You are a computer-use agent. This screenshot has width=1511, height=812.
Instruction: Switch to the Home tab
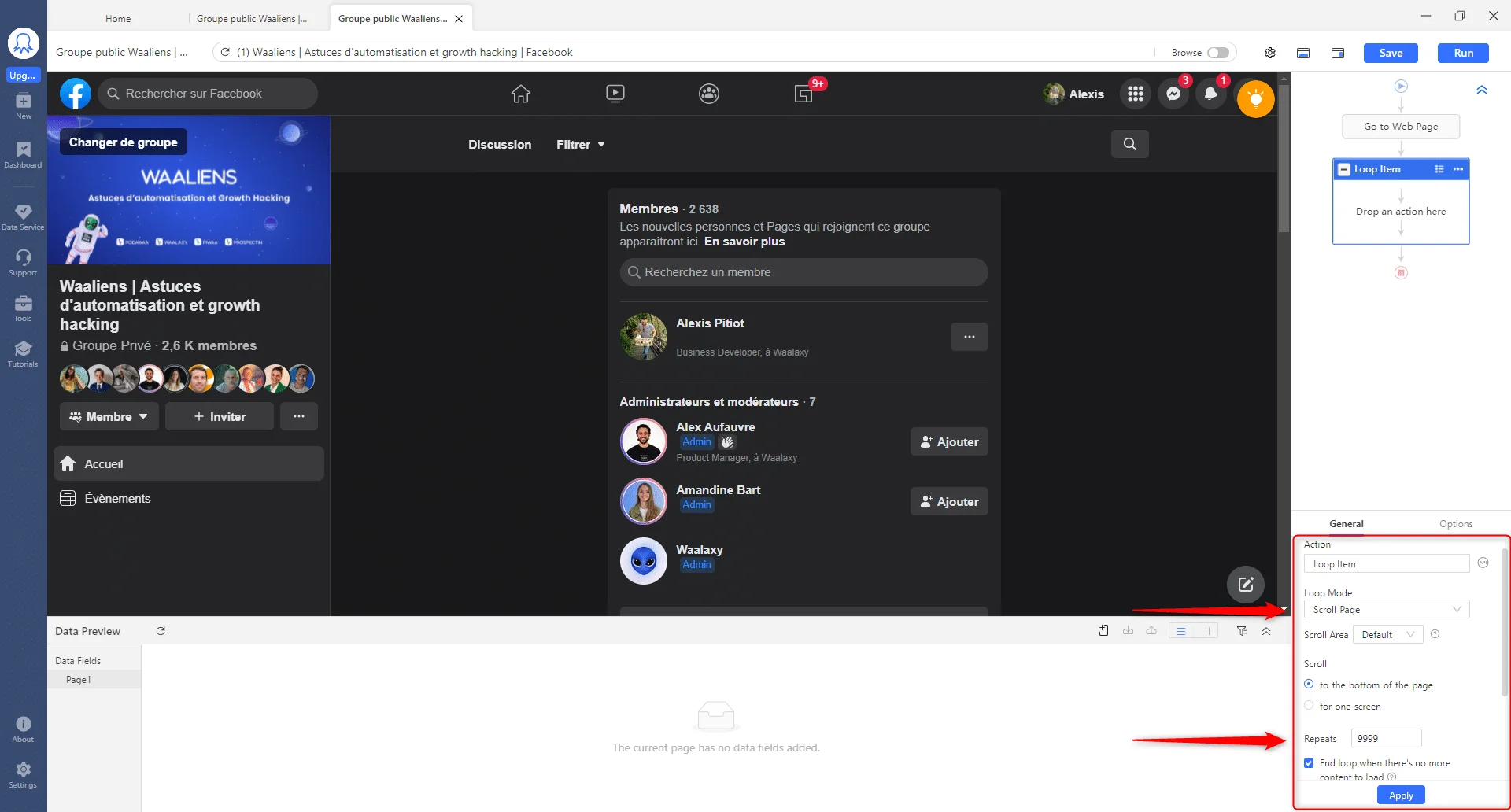tap(118, 19)
